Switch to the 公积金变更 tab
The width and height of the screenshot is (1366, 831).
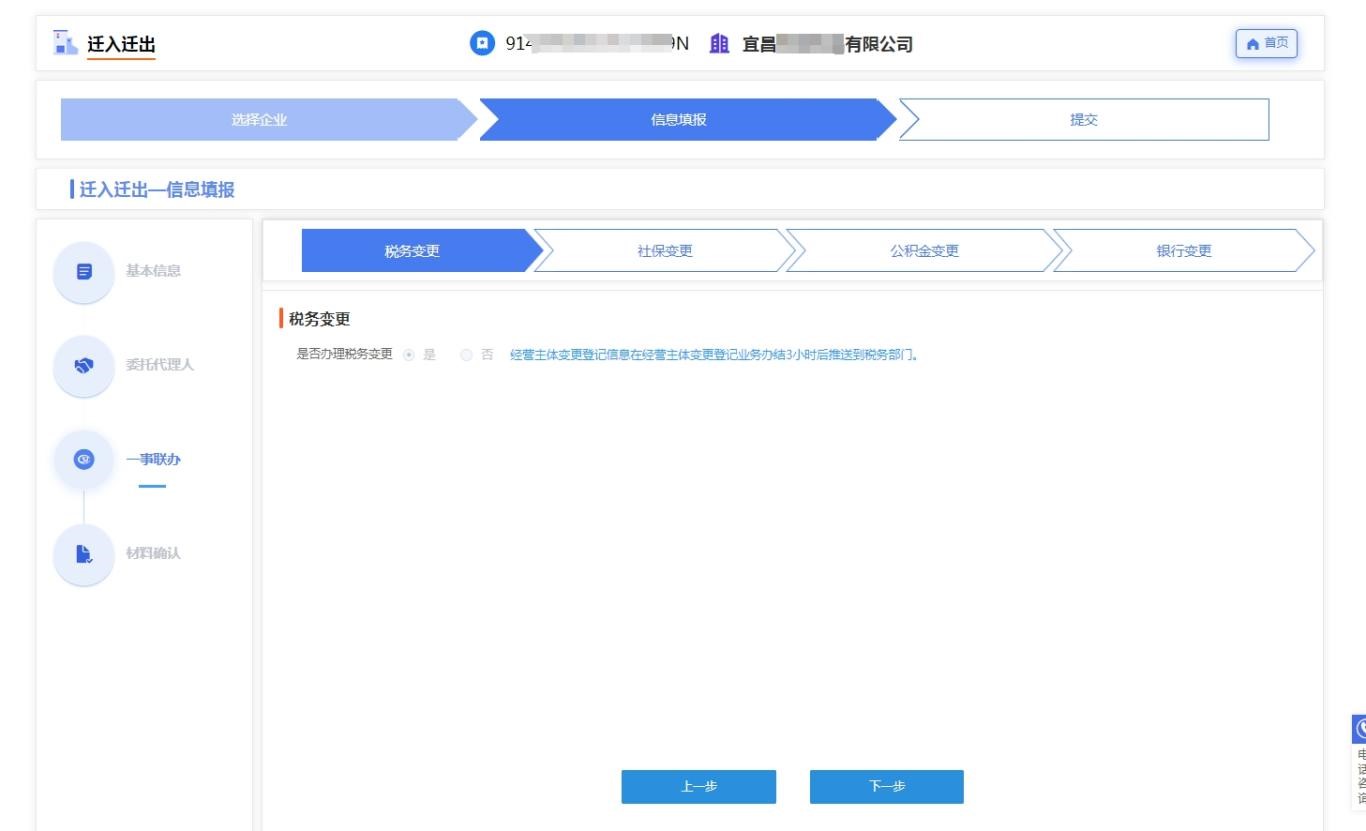pyautogui.click(x=924, y=251)
